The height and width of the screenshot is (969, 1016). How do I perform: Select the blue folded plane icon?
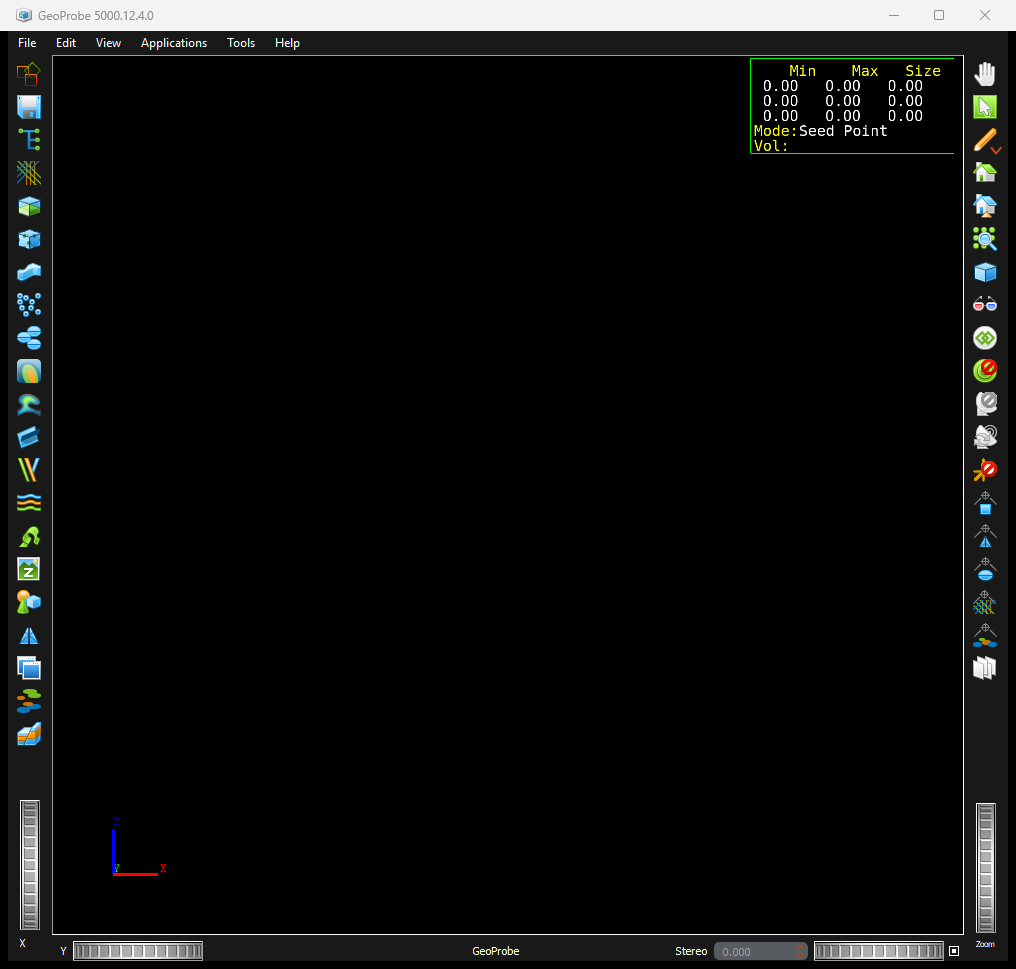tap(29, 438)
